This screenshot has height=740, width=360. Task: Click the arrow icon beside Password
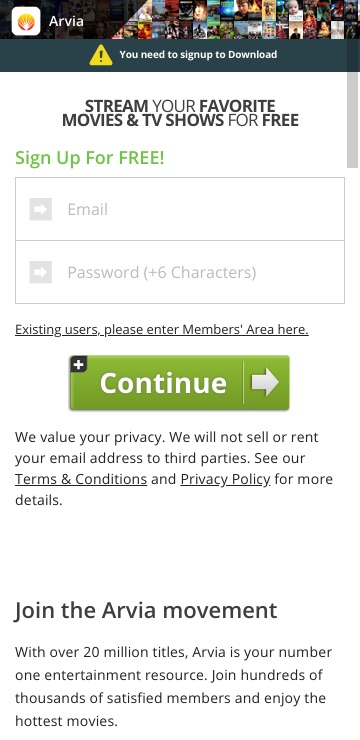[x=41, y=272]
